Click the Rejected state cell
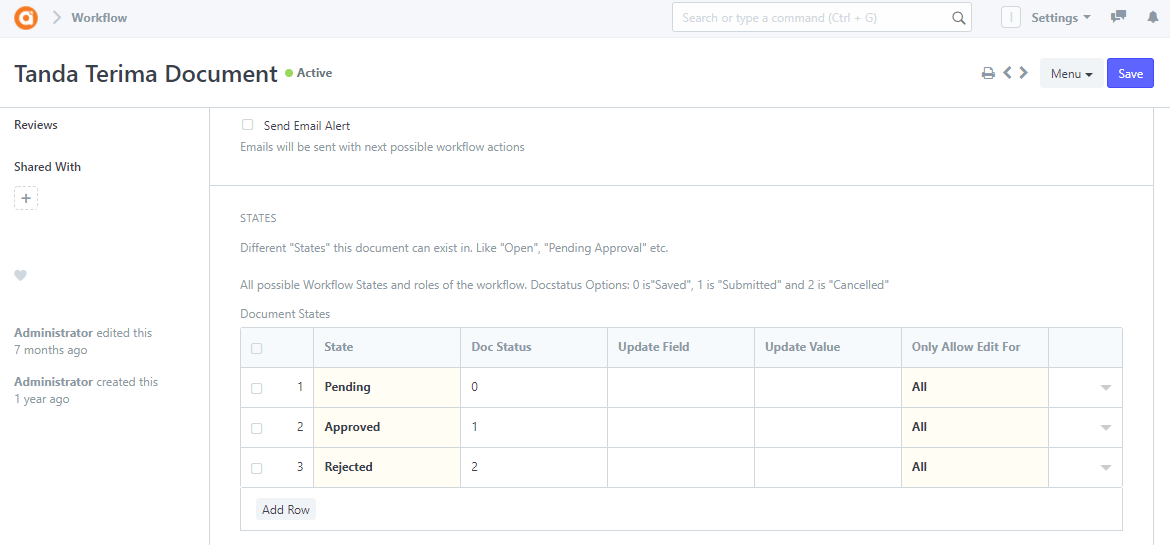1170x545 pixels. point(387,467)
